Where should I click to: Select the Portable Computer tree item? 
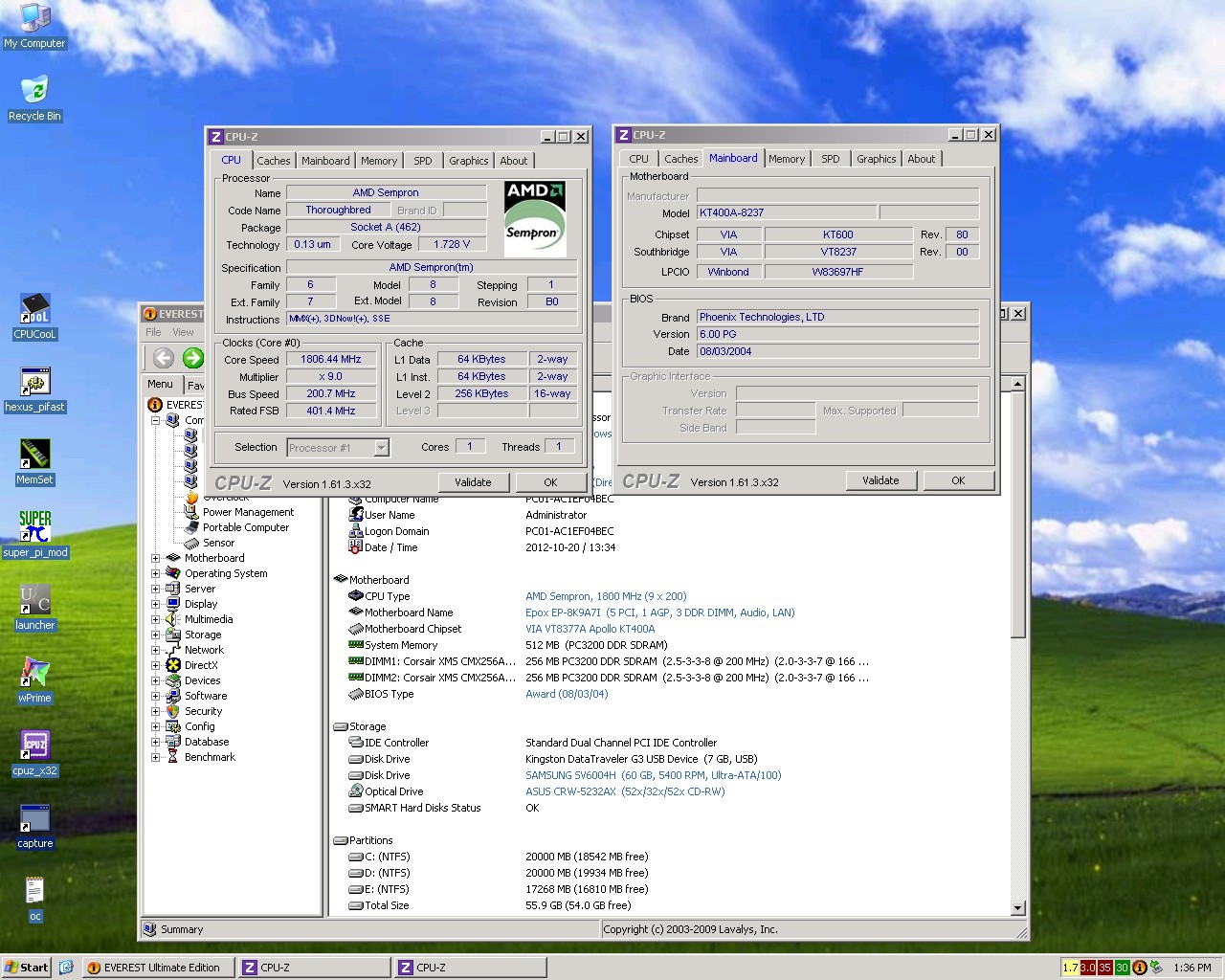tap(245, 527)
